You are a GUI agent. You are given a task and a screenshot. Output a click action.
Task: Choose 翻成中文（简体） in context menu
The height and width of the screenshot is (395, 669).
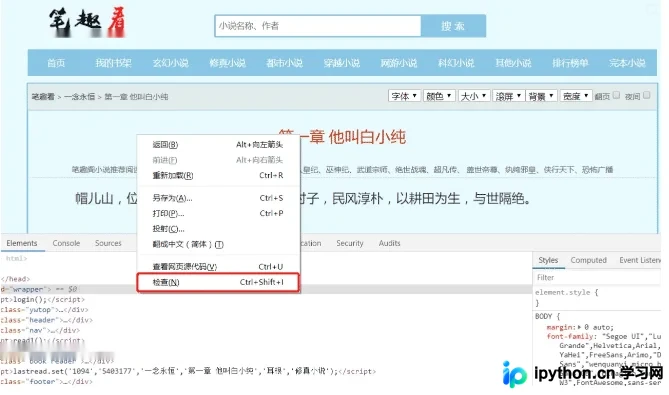click(218, 244)
